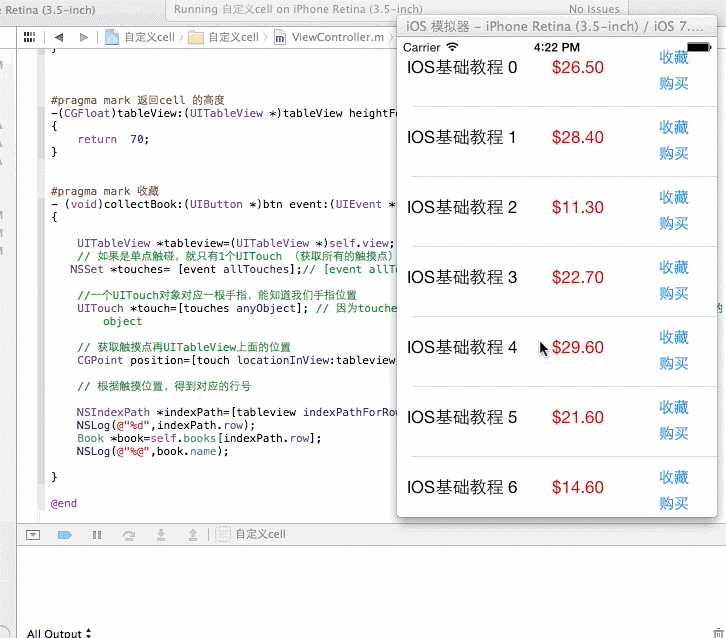
Task: Tap 购买 for IOS基础教程 4
Action: point(674,363)
